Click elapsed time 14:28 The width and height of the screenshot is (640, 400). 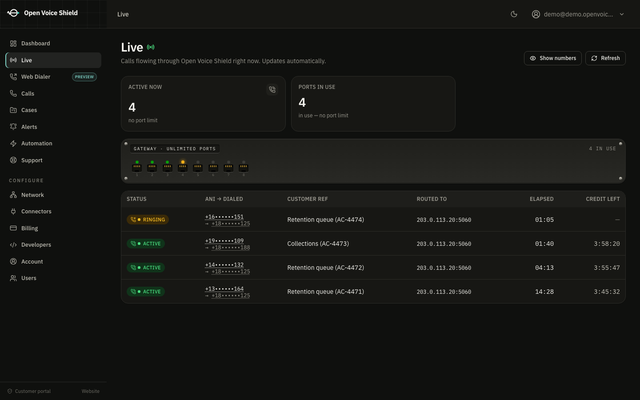coord(544,291)
